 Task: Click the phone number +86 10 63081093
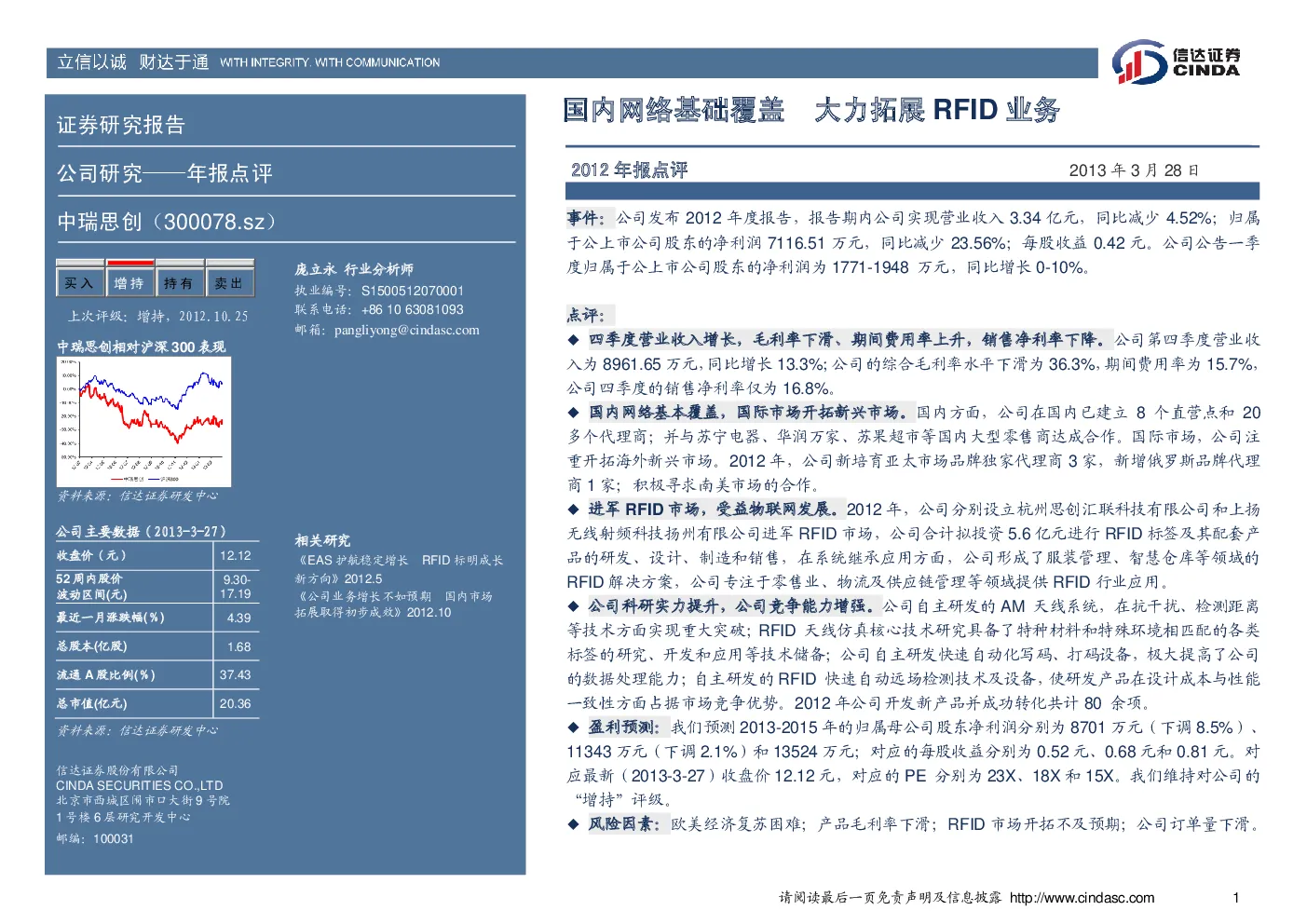click(412, 309)
